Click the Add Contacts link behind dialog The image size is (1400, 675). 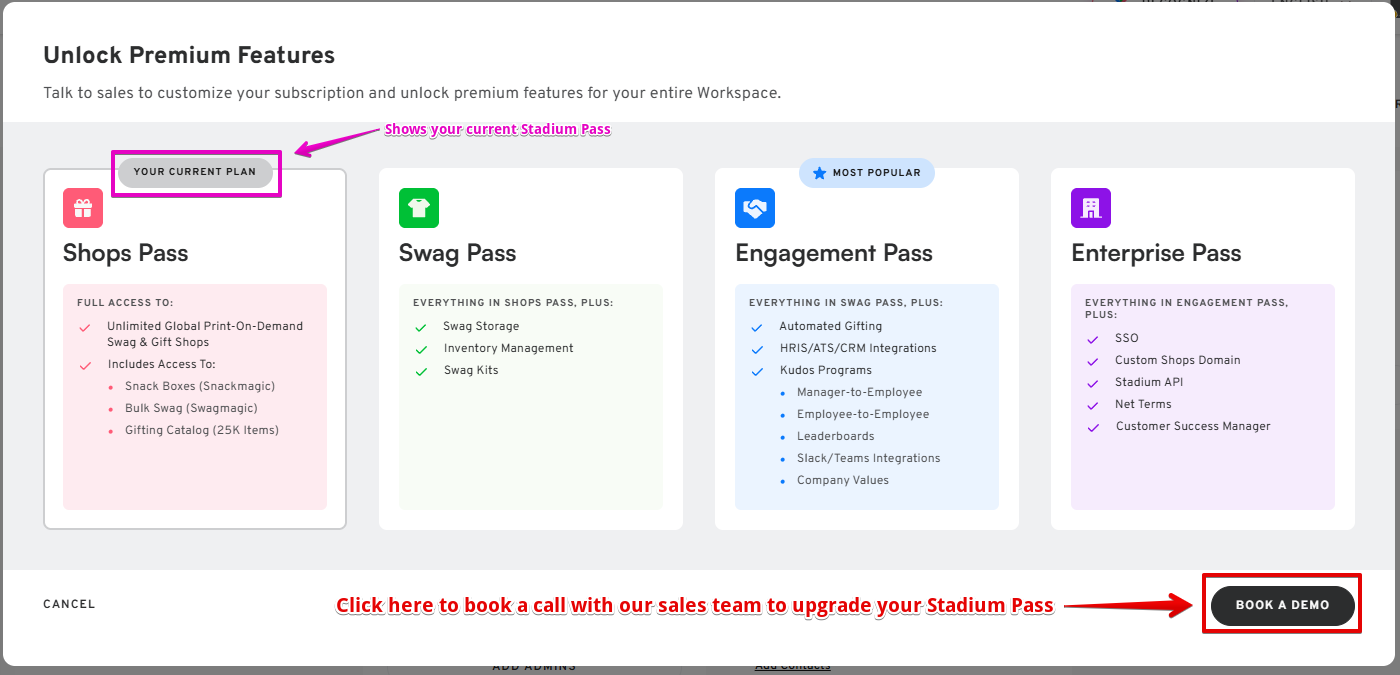coord(792,667)
